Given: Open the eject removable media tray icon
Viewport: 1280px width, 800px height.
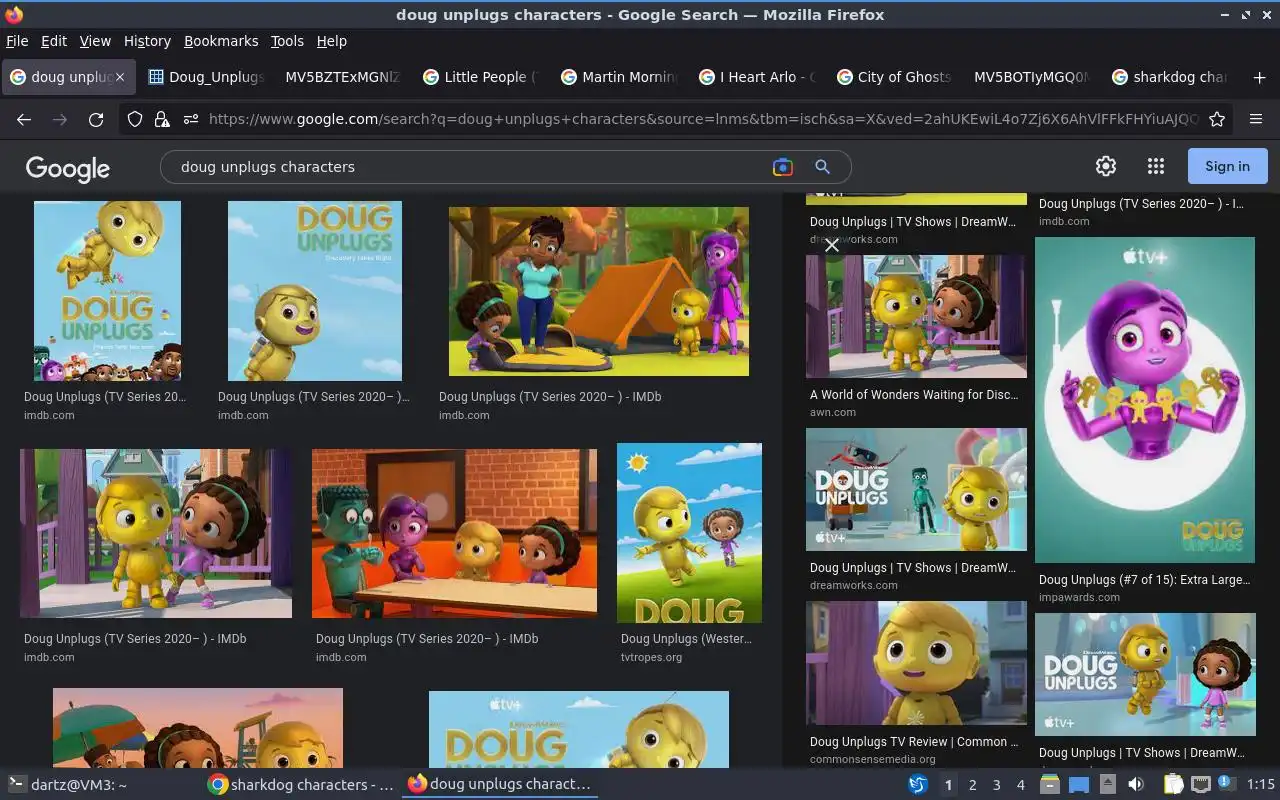Looking at the screenshot, I should 1107,785.
